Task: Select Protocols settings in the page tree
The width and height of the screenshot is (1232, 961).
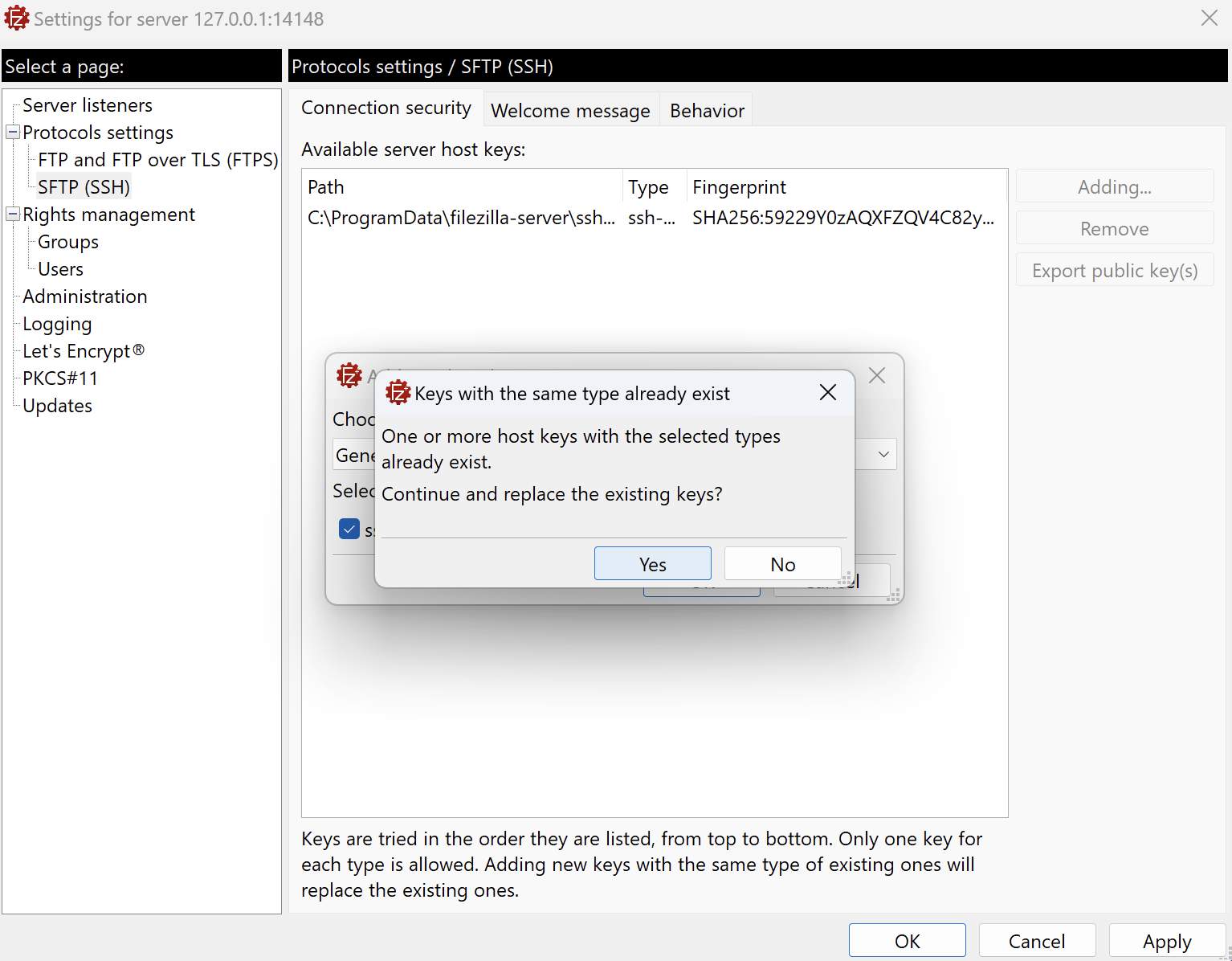Action: click(x=98, y=133)
